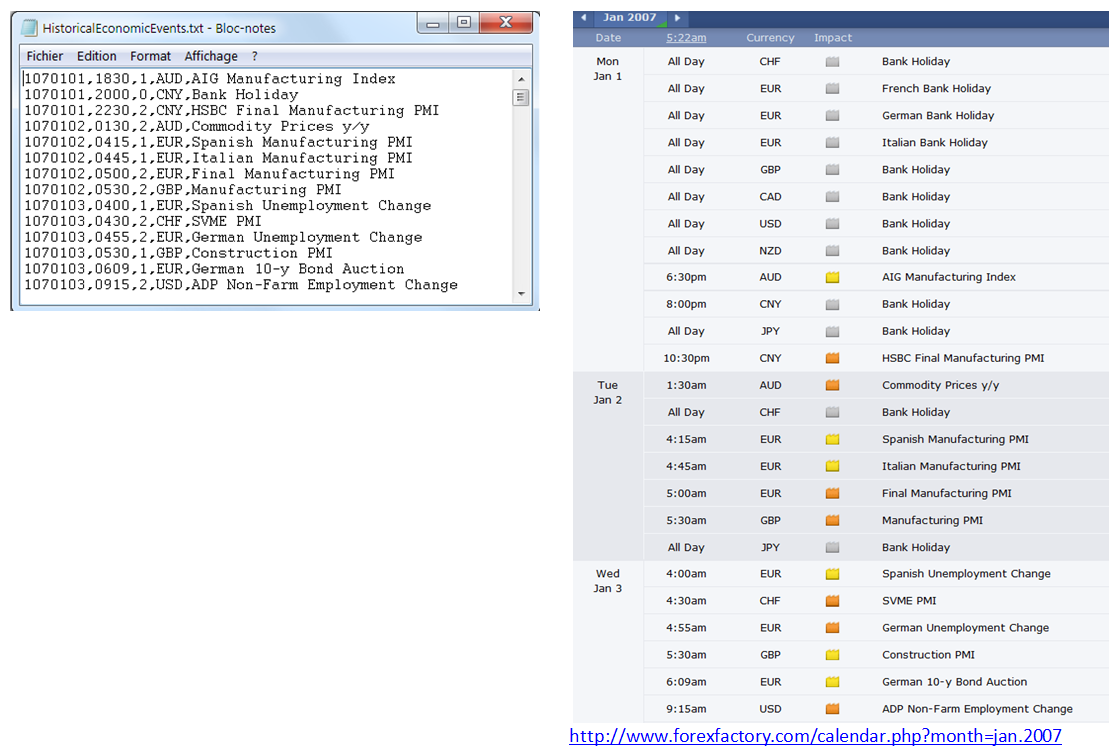Select Commodity Prices y/y event name

(940, 385)
